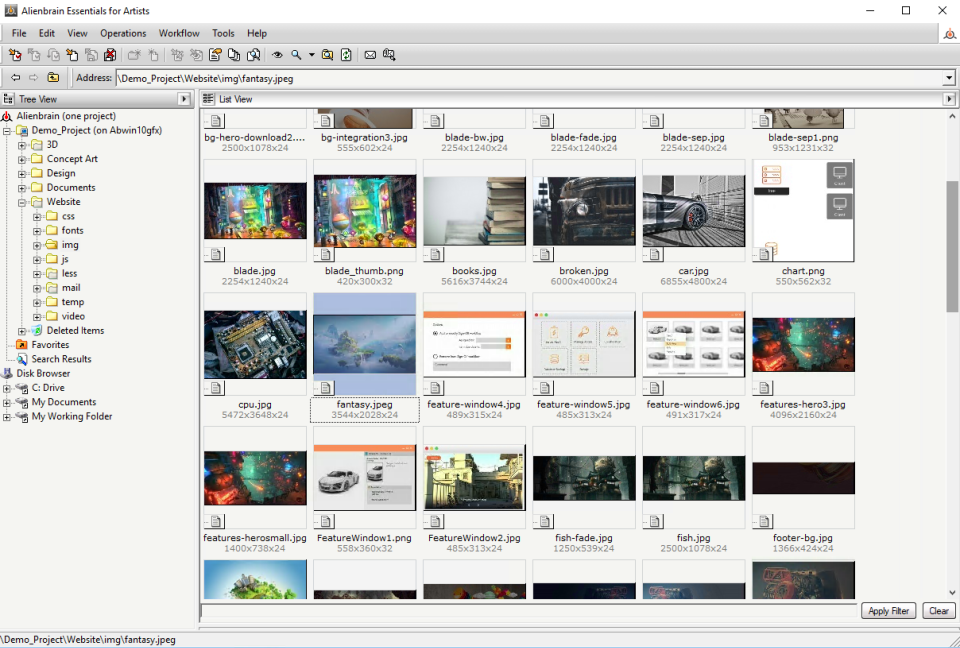The image size is (960, 648).
Task: Select the car.jpg thumbnail
Action: coord(693,211)
